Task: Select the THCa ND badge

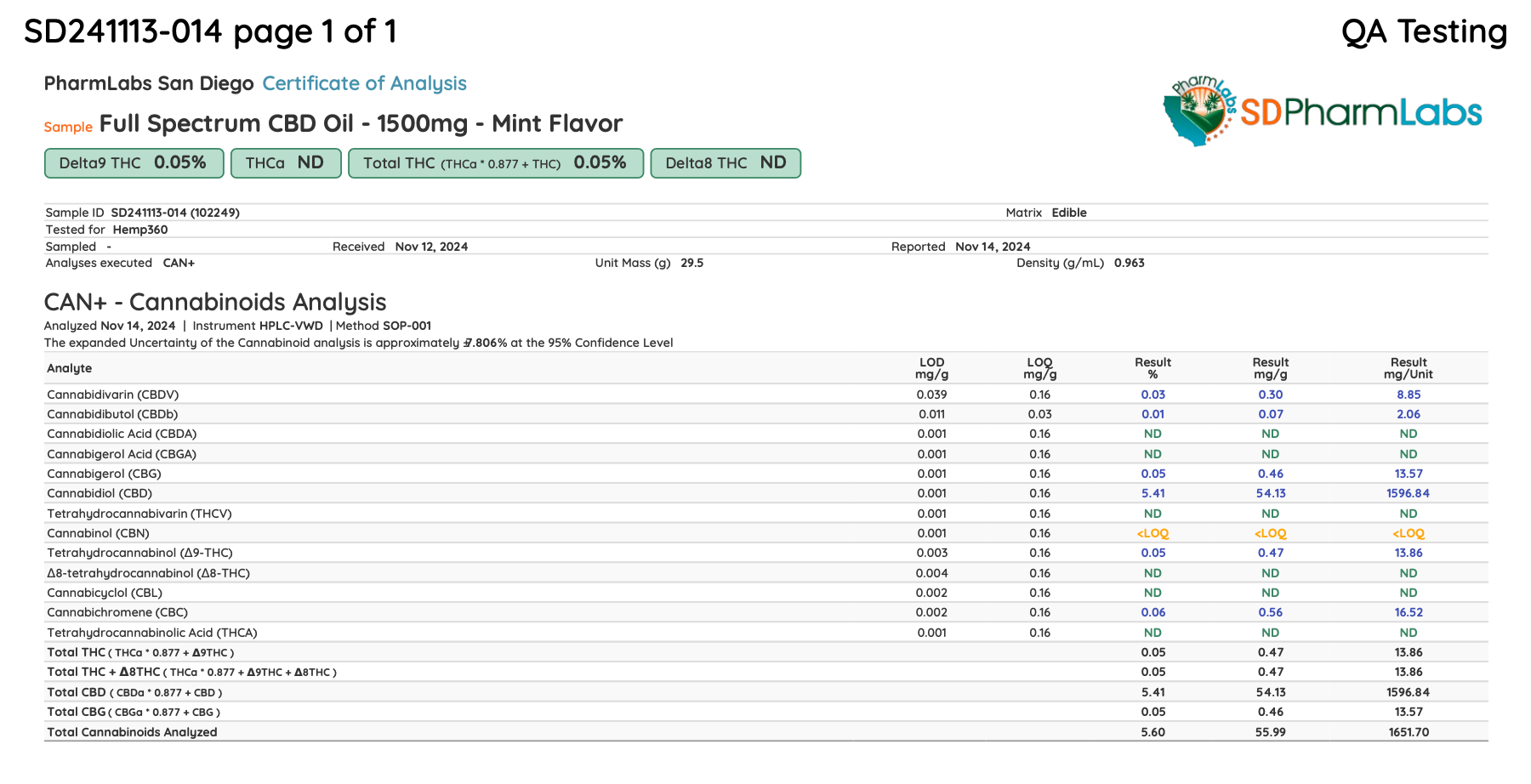Action: pyautogui.click(x=286, y=163)
